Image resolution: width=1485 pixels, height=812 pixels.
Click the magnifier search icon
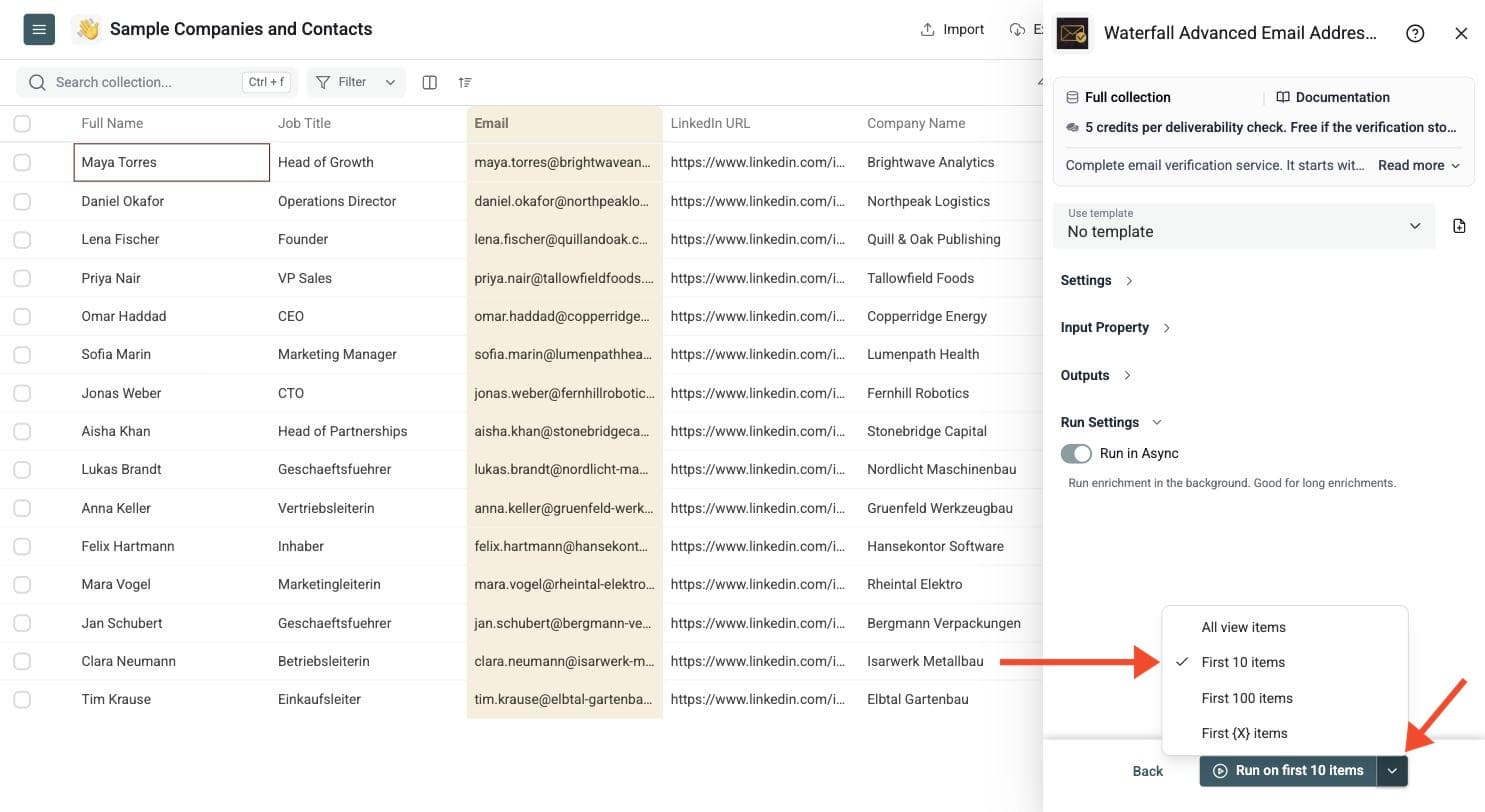37,82
